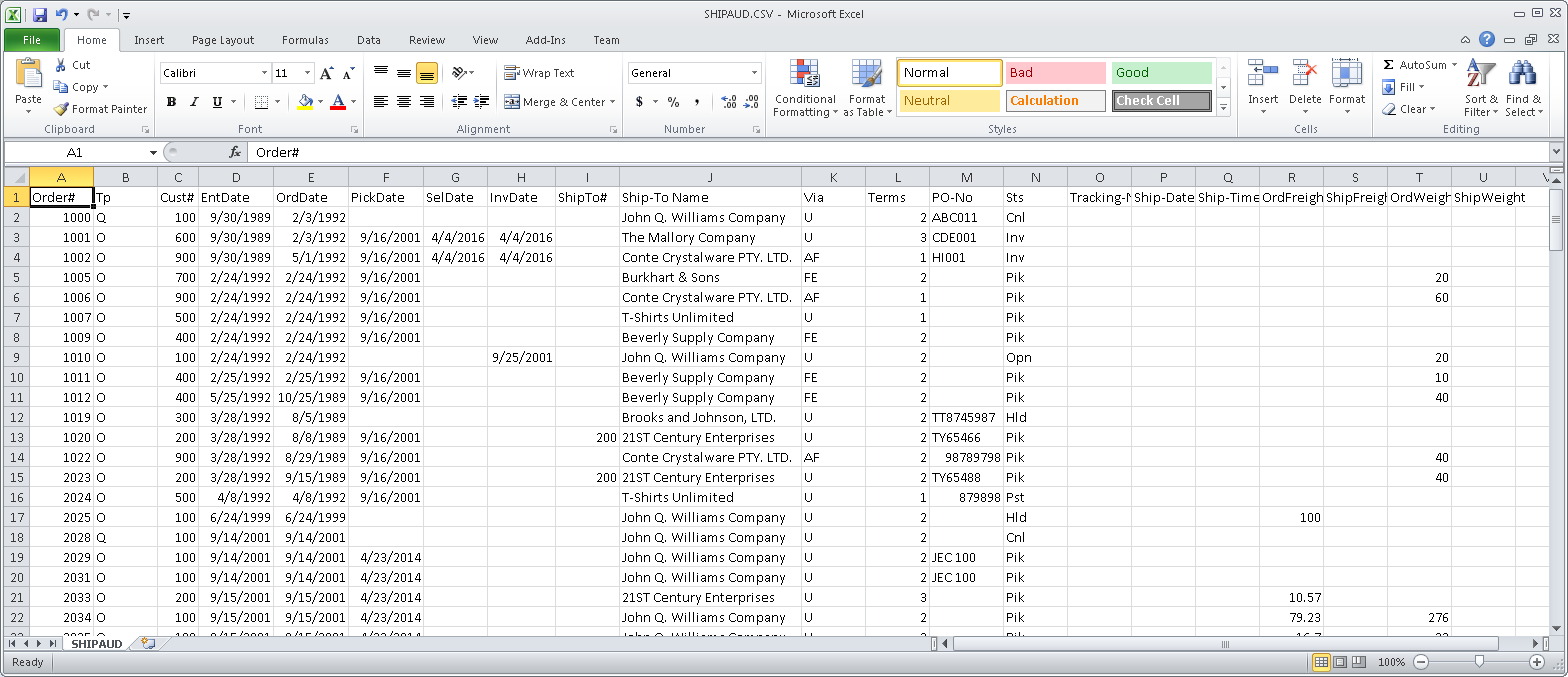The height and width of the screenshot is (677, 1568).
Task: Decrease decimal places
Action: click(x=750, y=102)
